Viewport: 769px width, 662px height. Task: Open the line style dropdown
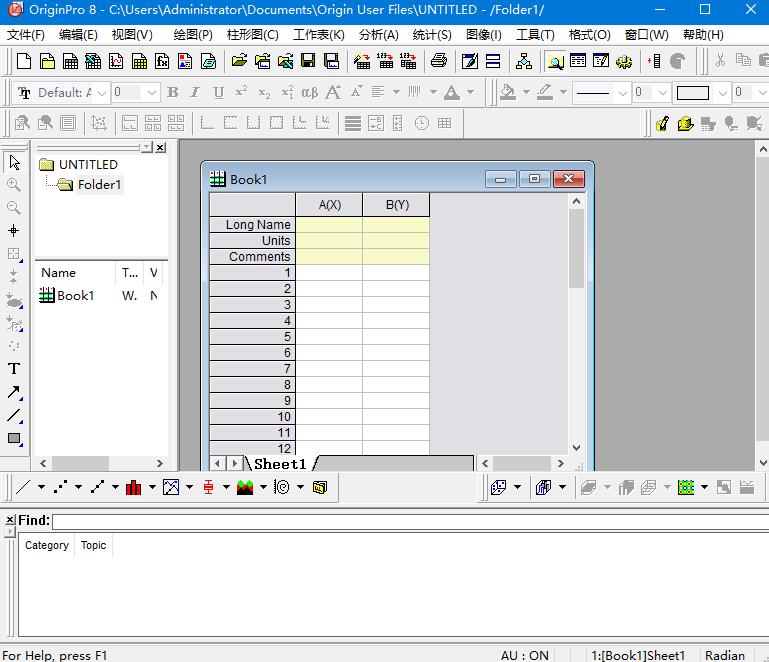point(623,93)
